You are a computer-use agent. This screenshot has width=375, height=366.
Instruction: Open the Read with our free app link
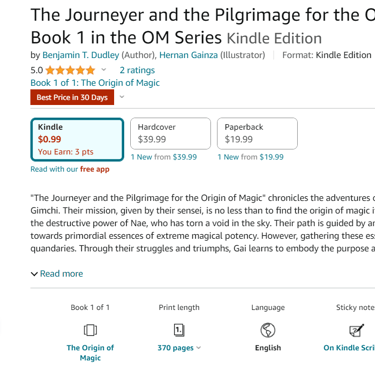pyautogui.click(x=70, y=169)
